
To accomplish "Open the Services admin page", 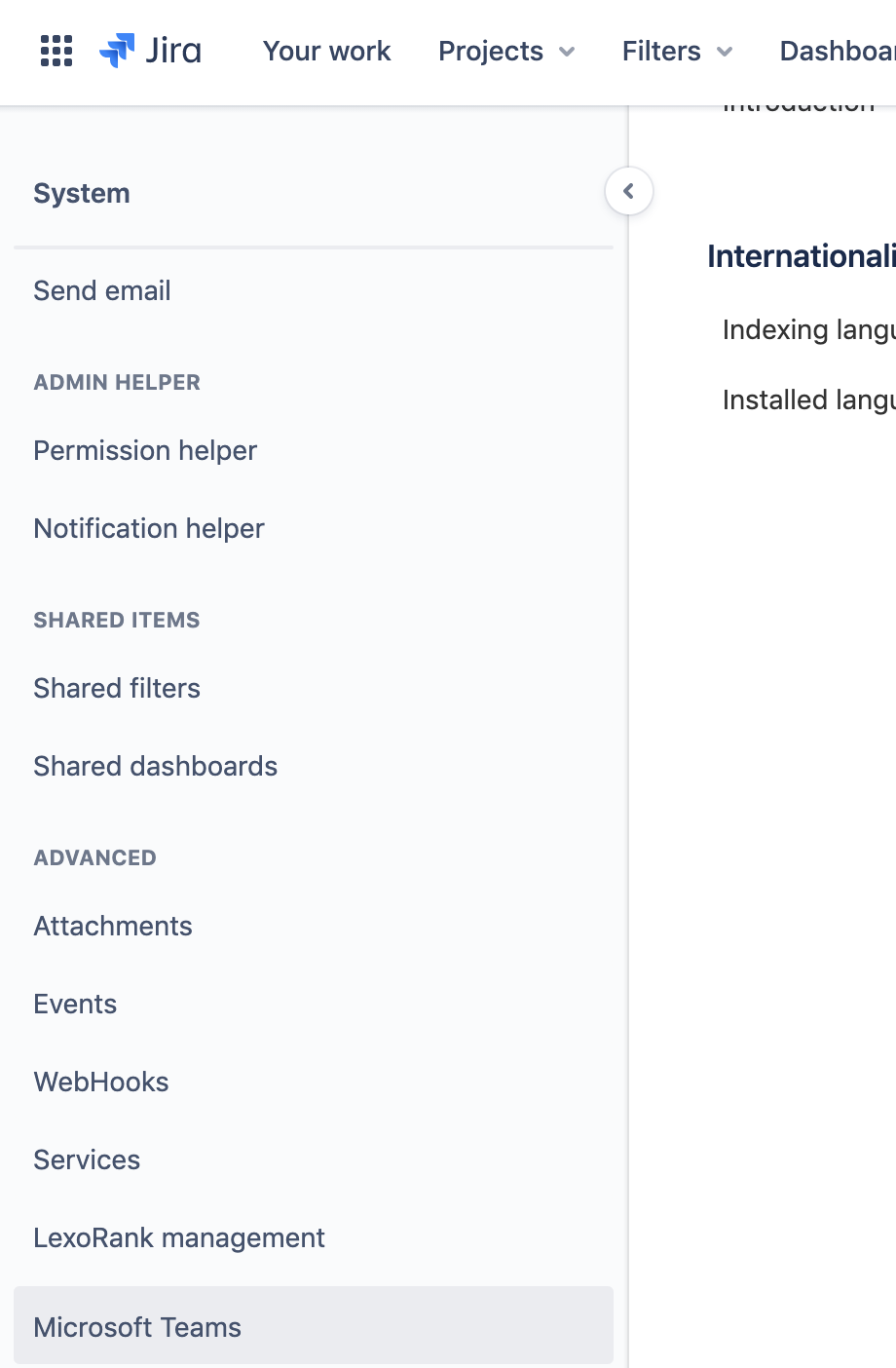I will (x=86, y=1159).
